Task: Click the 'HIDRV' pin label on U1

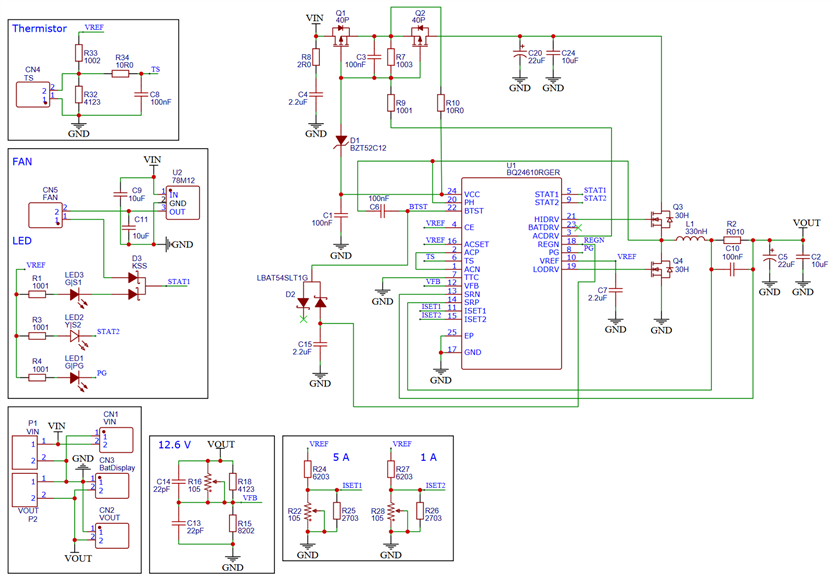Action: (547, 219)
